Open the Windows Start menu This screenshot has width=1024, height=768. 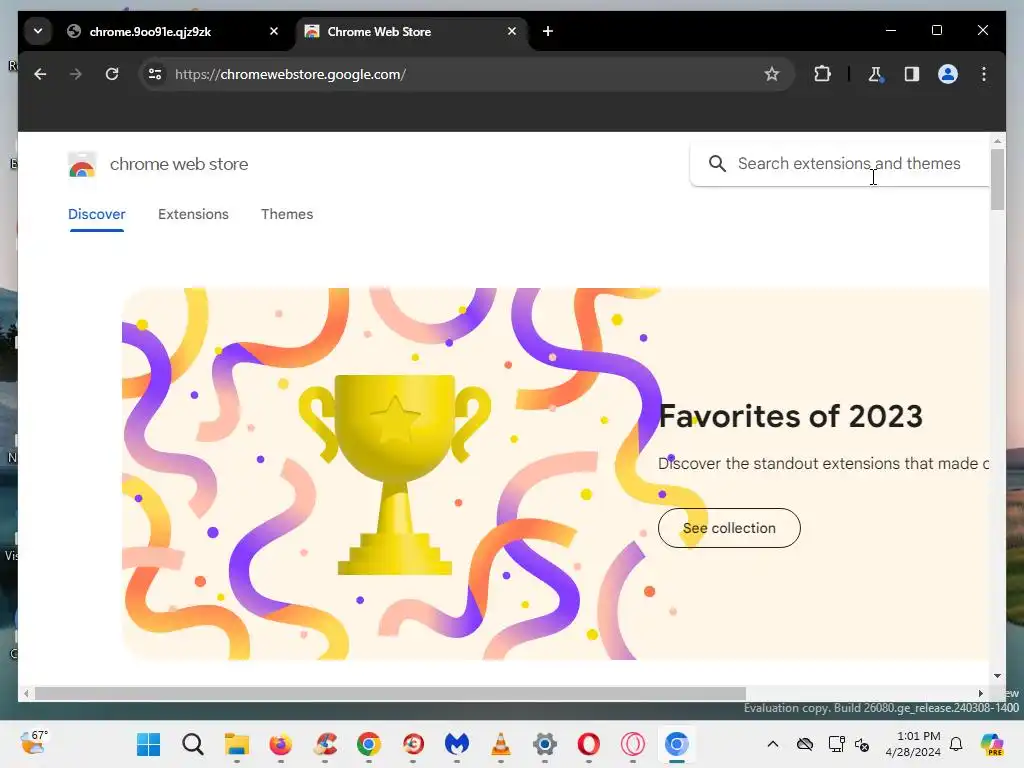pos(149,744)
